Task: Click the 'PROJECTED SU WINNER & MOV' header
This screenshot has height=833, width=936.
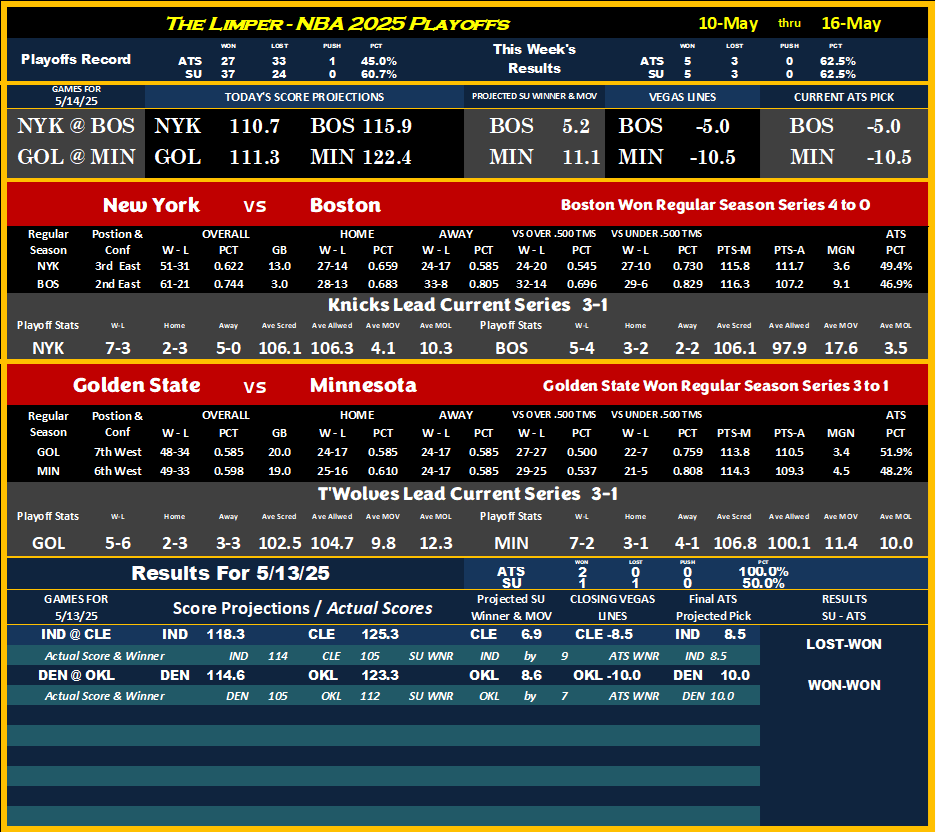Action: [534, 96]
